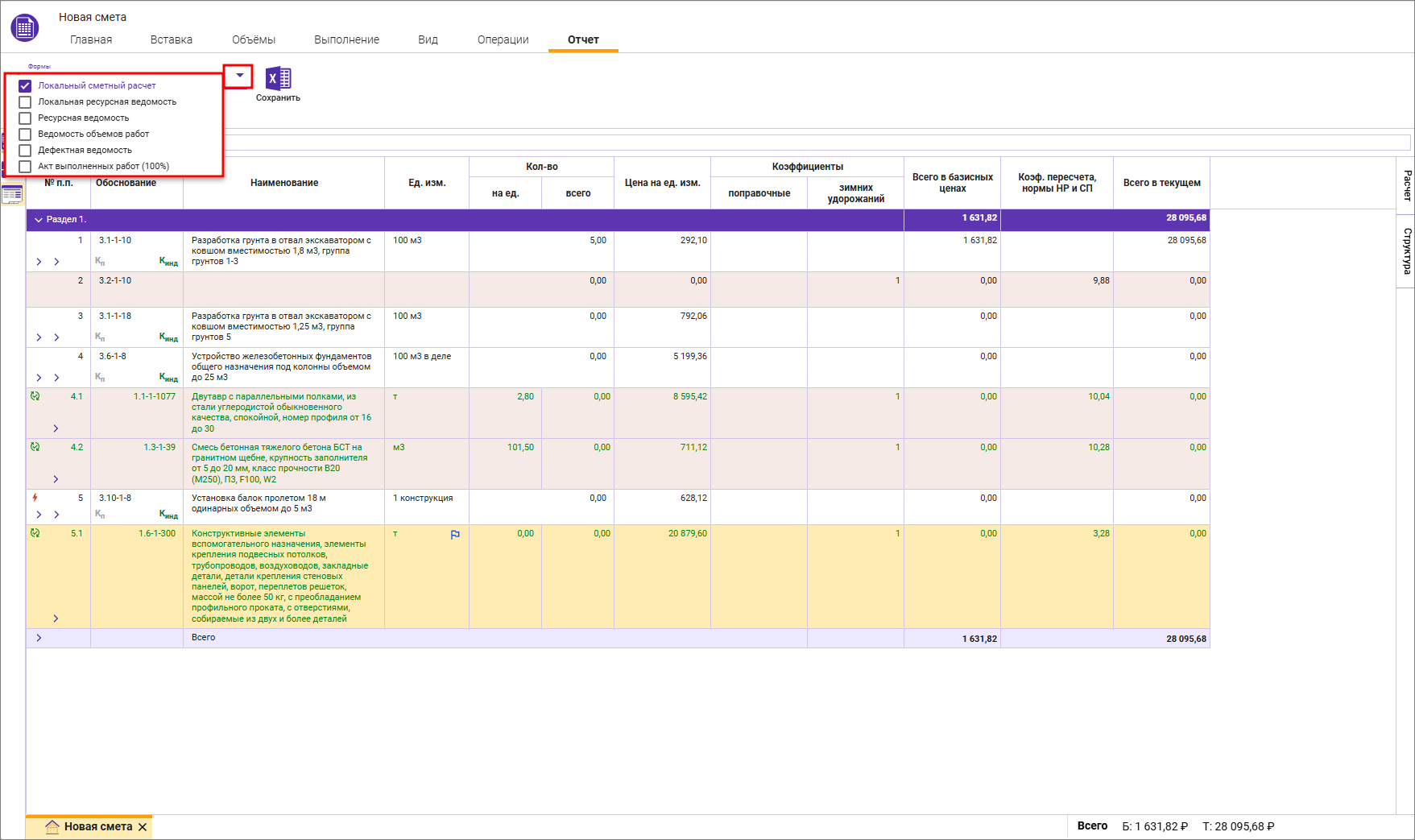This screenshot has height=840, width=1415.
Task: Click the Excel save icon
Action: point(278,78)
